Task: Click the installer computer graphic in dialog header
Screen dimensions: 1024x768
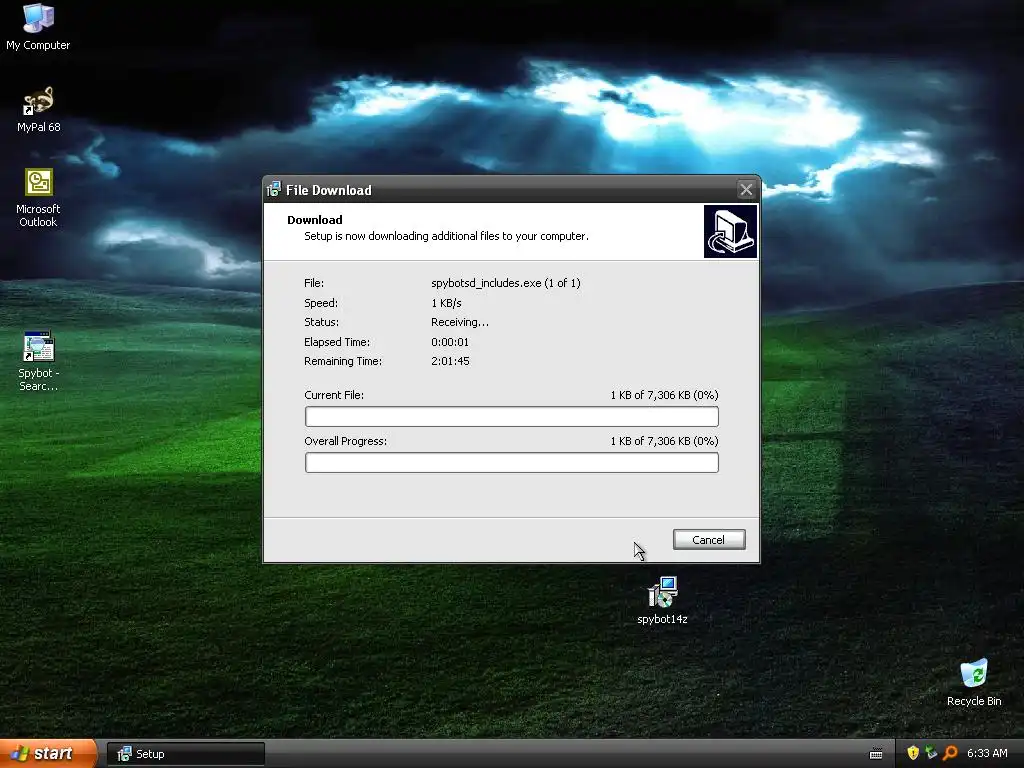Action: [730, 232]
